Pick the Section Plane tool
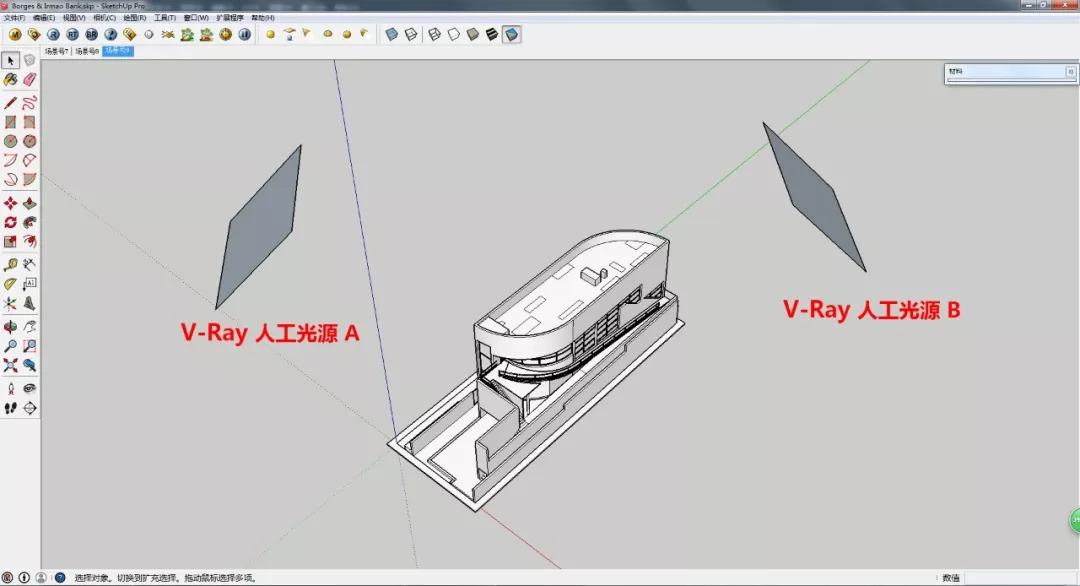 (x=30, y=408)
